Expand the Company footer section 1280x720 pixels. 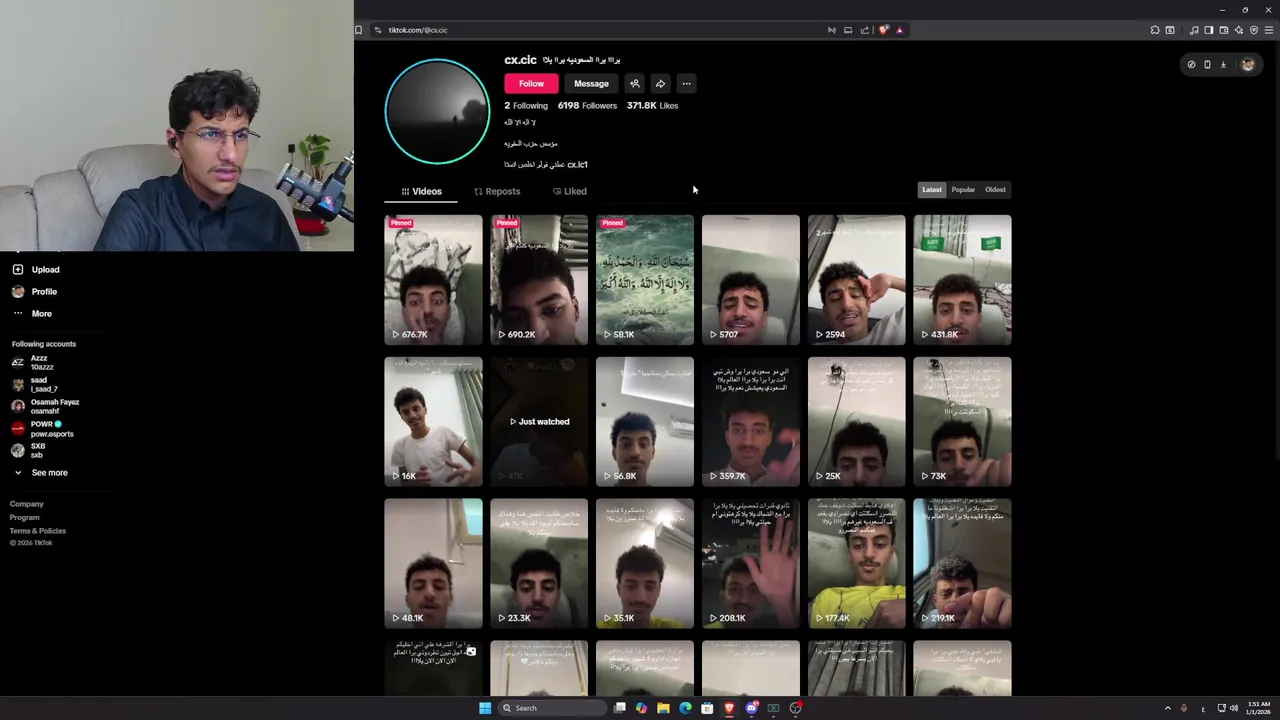click(27, 504)
